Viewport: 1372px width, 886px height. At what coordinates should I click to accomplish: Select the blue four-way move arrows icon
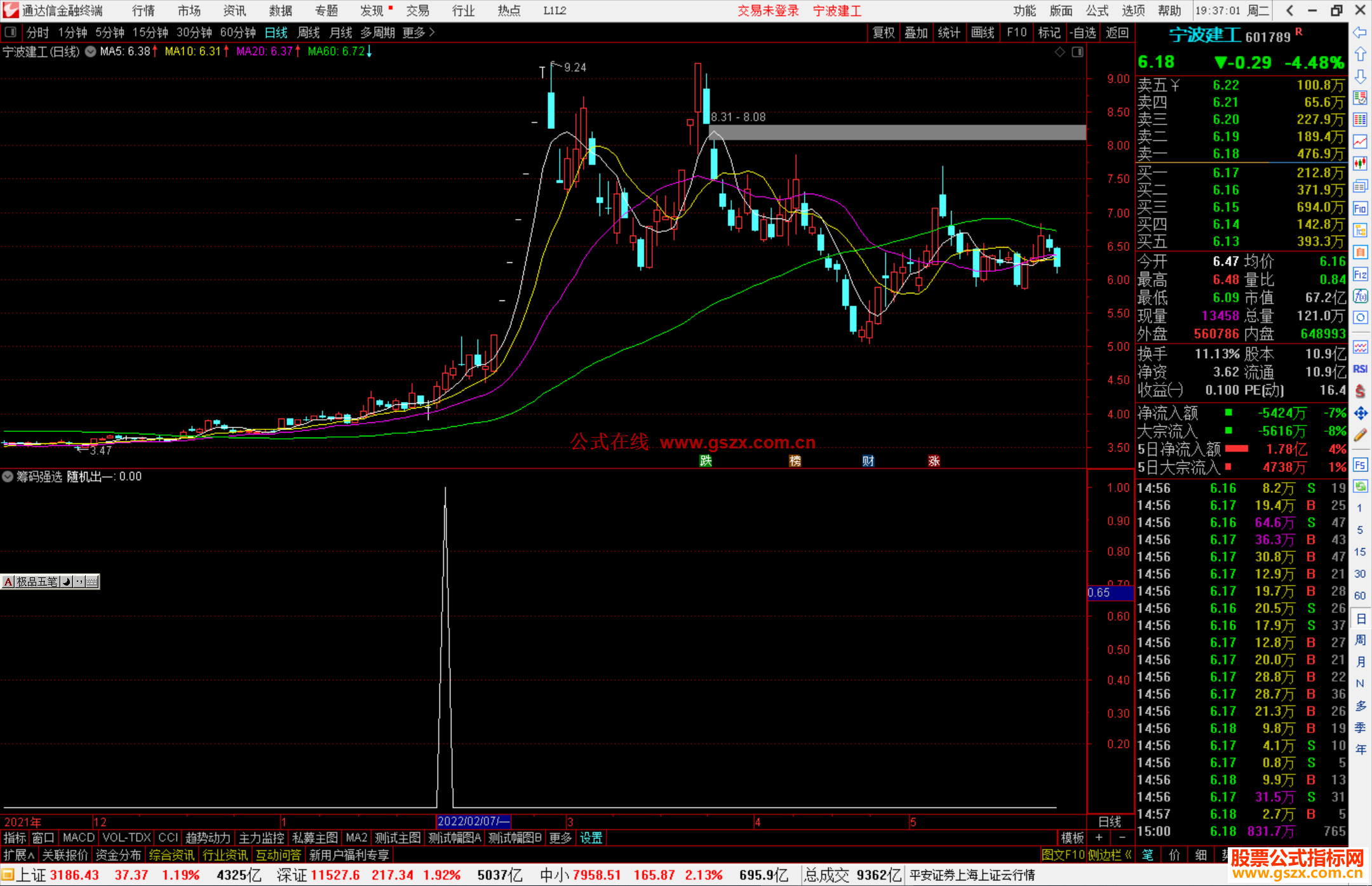coord(1360,413)
